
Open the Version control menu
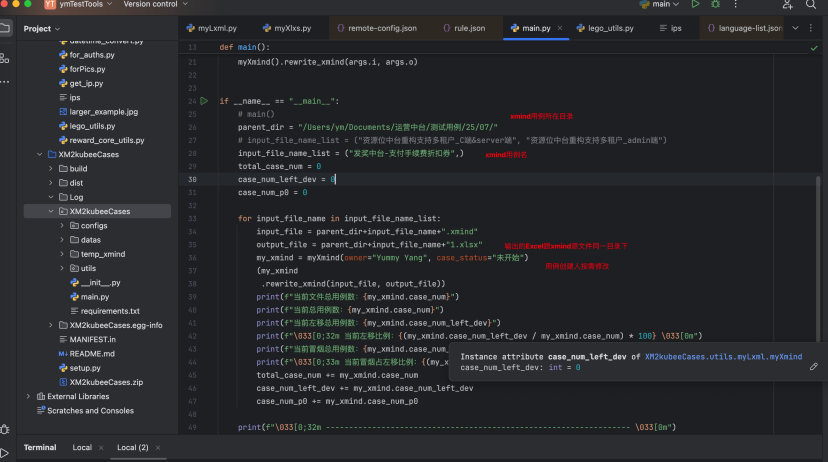tap(150, 5)
